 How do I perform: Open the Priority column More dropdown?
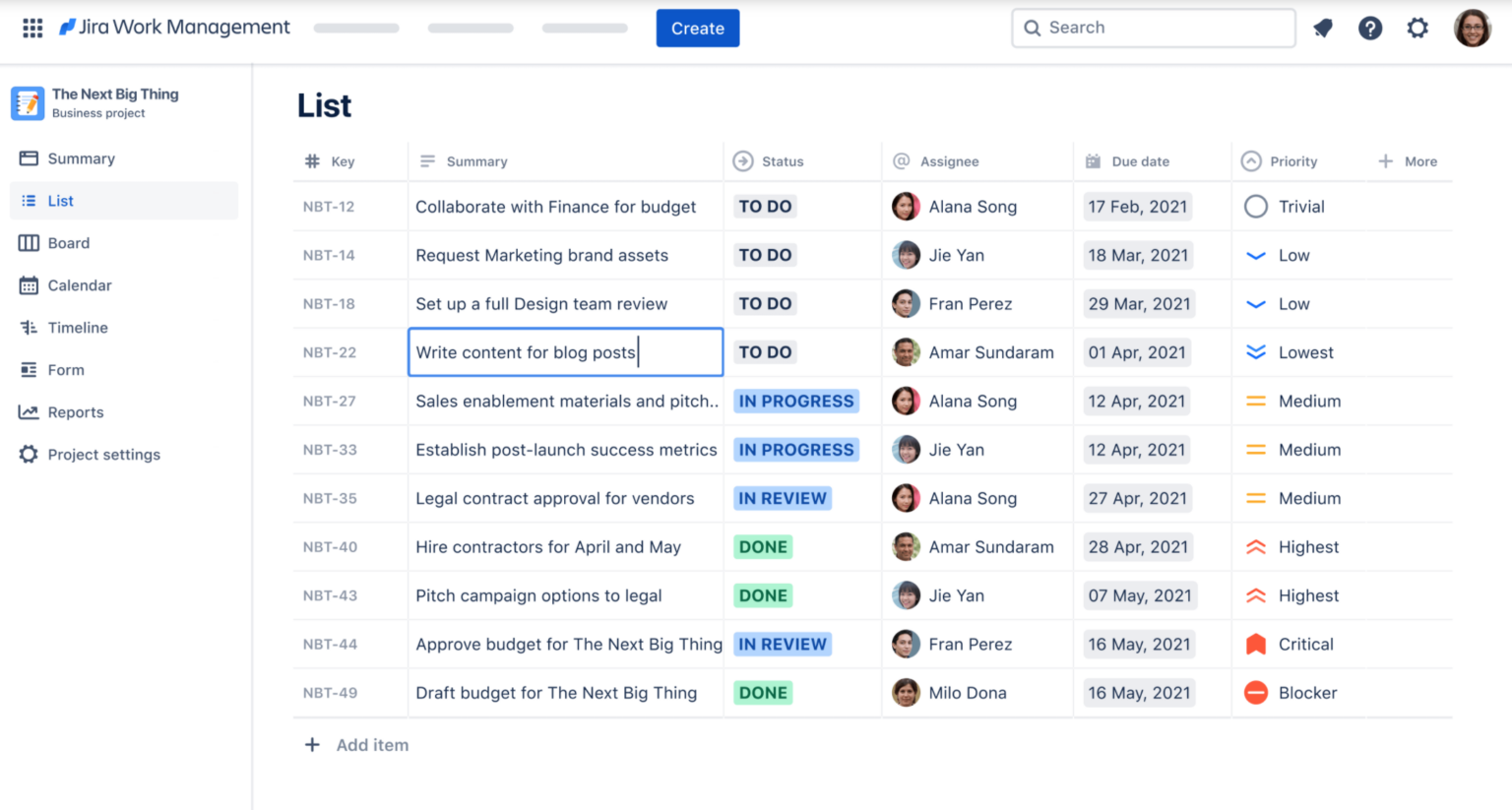(1408, 160)
